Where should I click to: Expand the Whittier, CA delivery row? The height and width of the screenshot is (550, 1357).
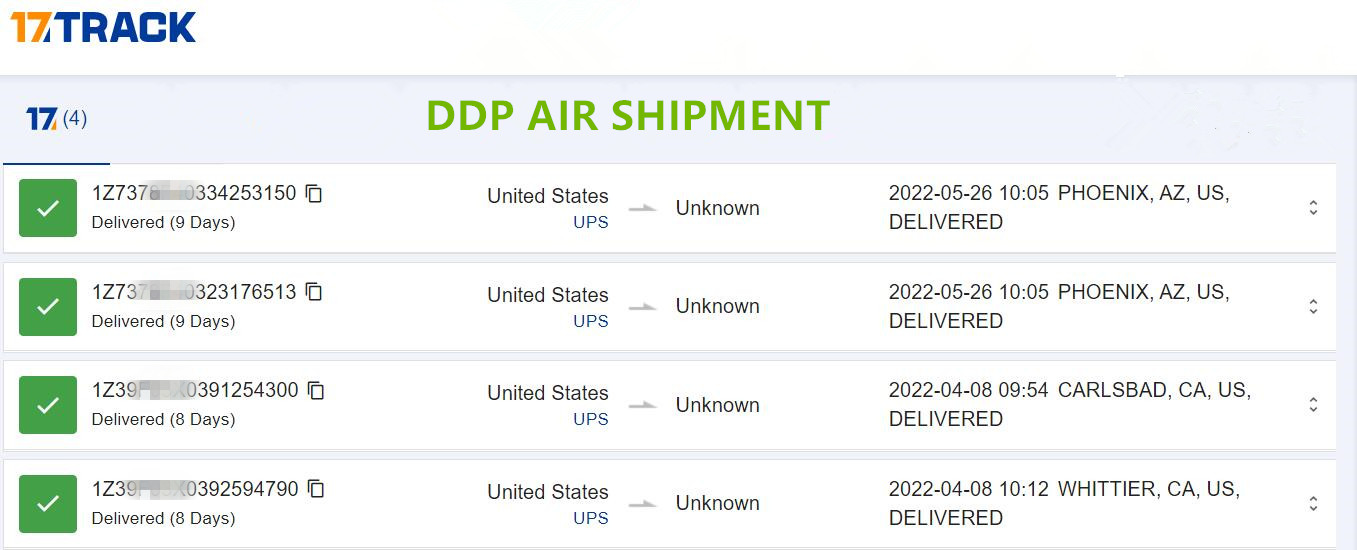pos(1313,503)
